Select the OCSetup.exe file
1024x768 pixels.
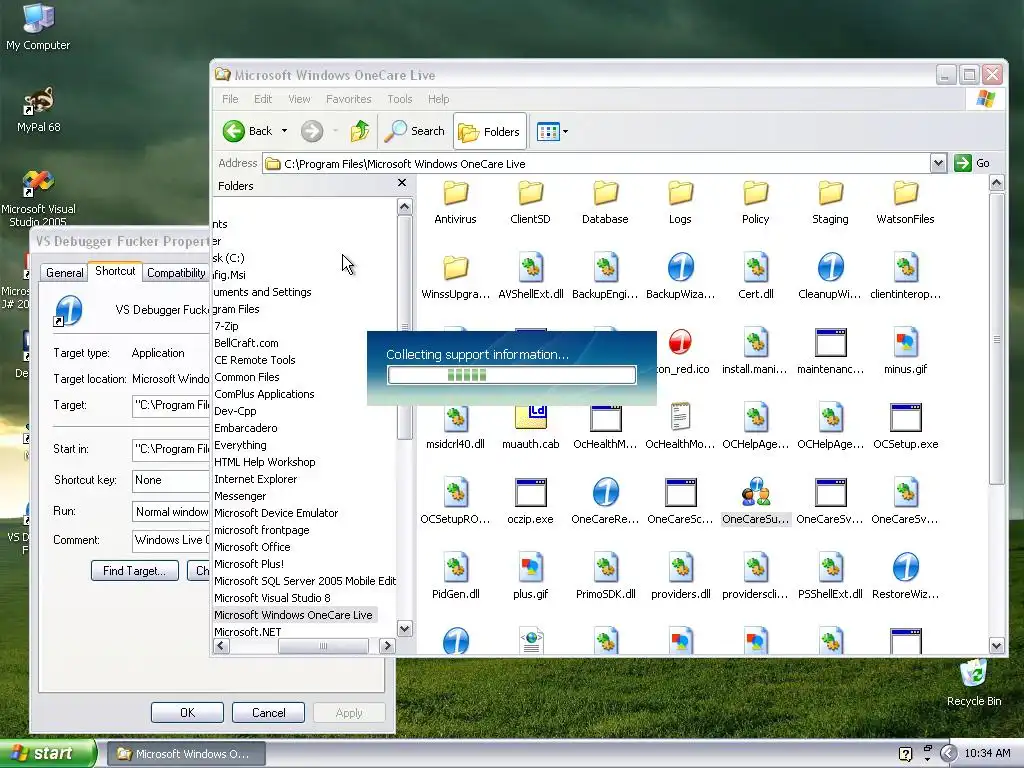905,427
